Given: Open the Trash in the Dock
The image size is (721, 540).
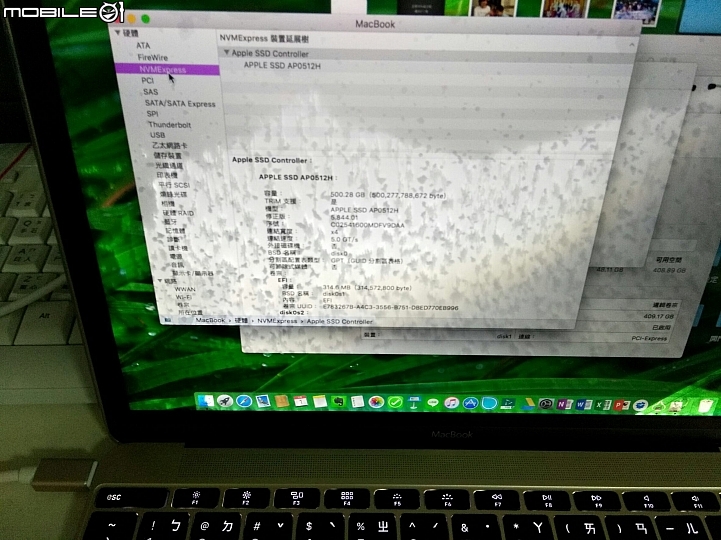Looking at the screenshot, I should tap(706, 407).
